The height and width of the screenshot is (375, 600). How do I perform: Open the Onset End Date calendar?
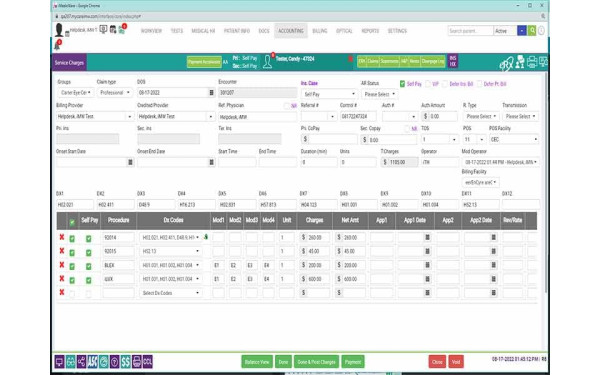(x=211, y=162)
